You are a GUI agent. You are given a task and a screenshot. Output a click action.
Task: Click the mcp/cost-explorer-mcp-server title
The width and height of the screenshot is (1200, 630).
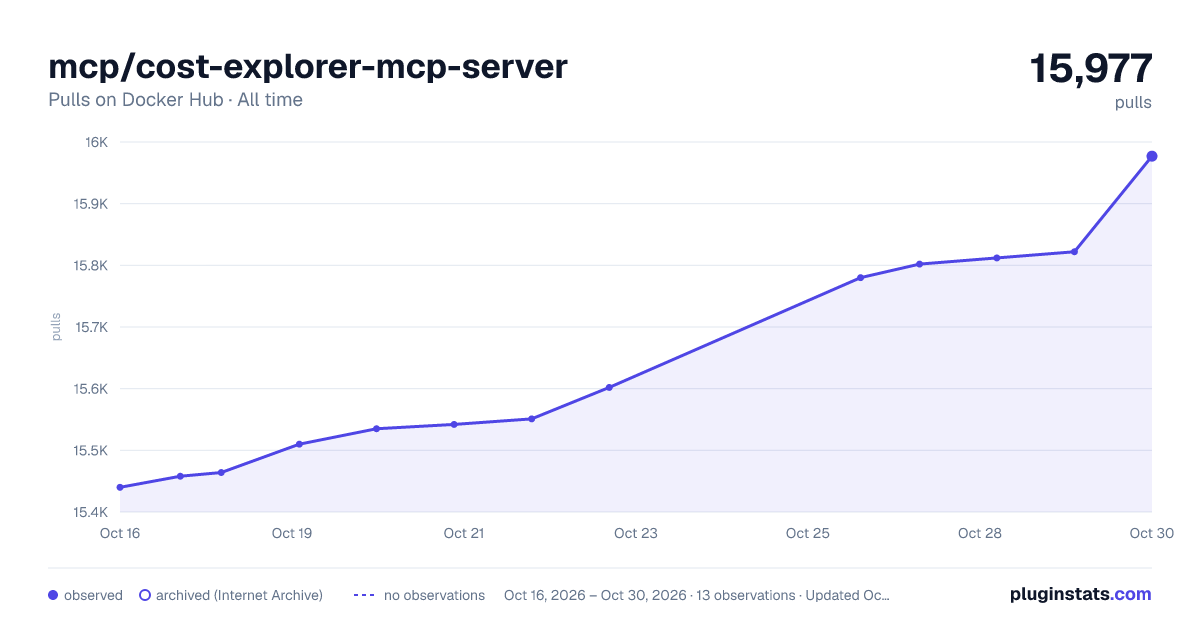pos(308,66)
